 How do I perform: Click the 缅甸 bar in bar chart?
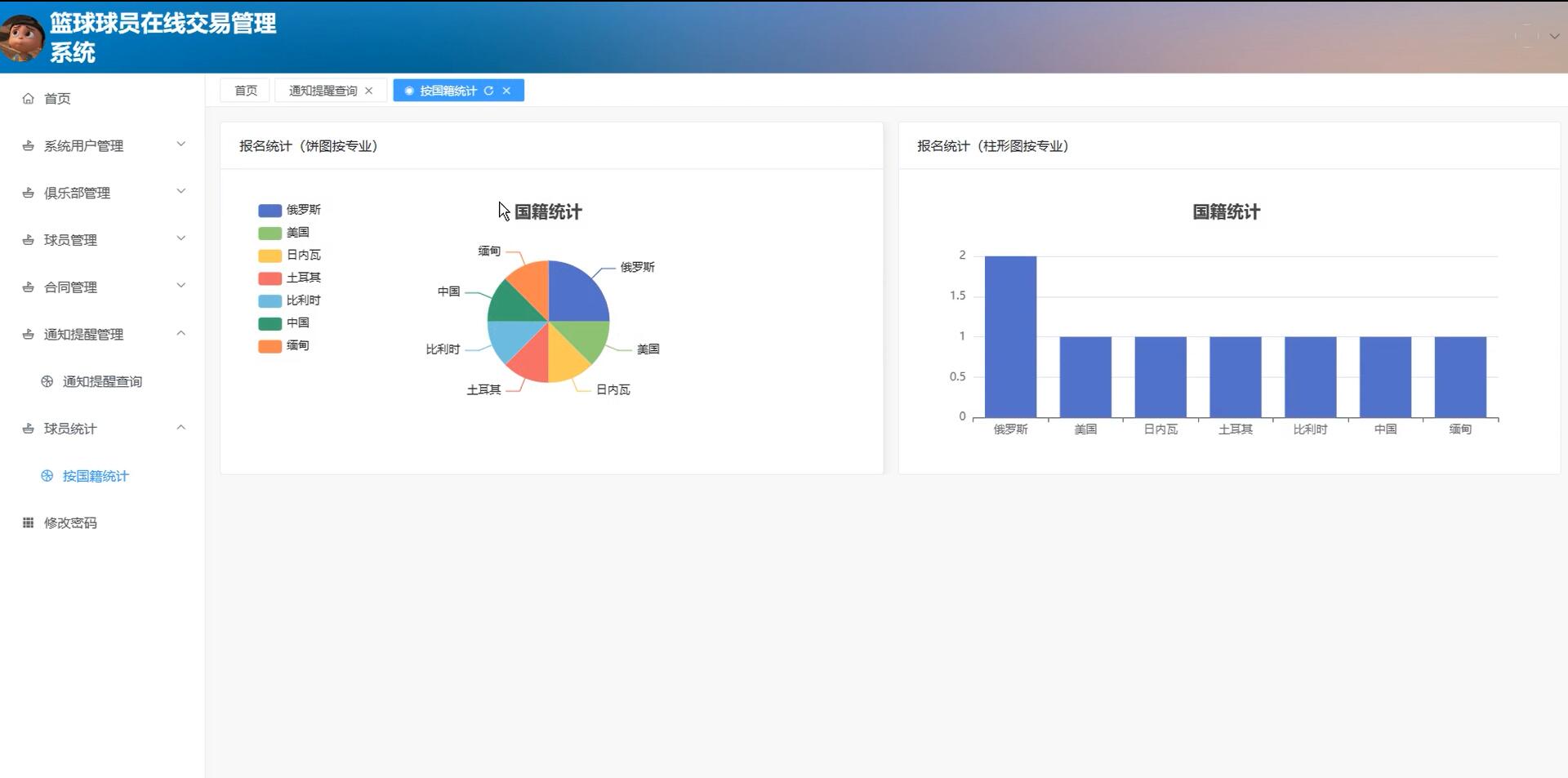coord(1460,376)
